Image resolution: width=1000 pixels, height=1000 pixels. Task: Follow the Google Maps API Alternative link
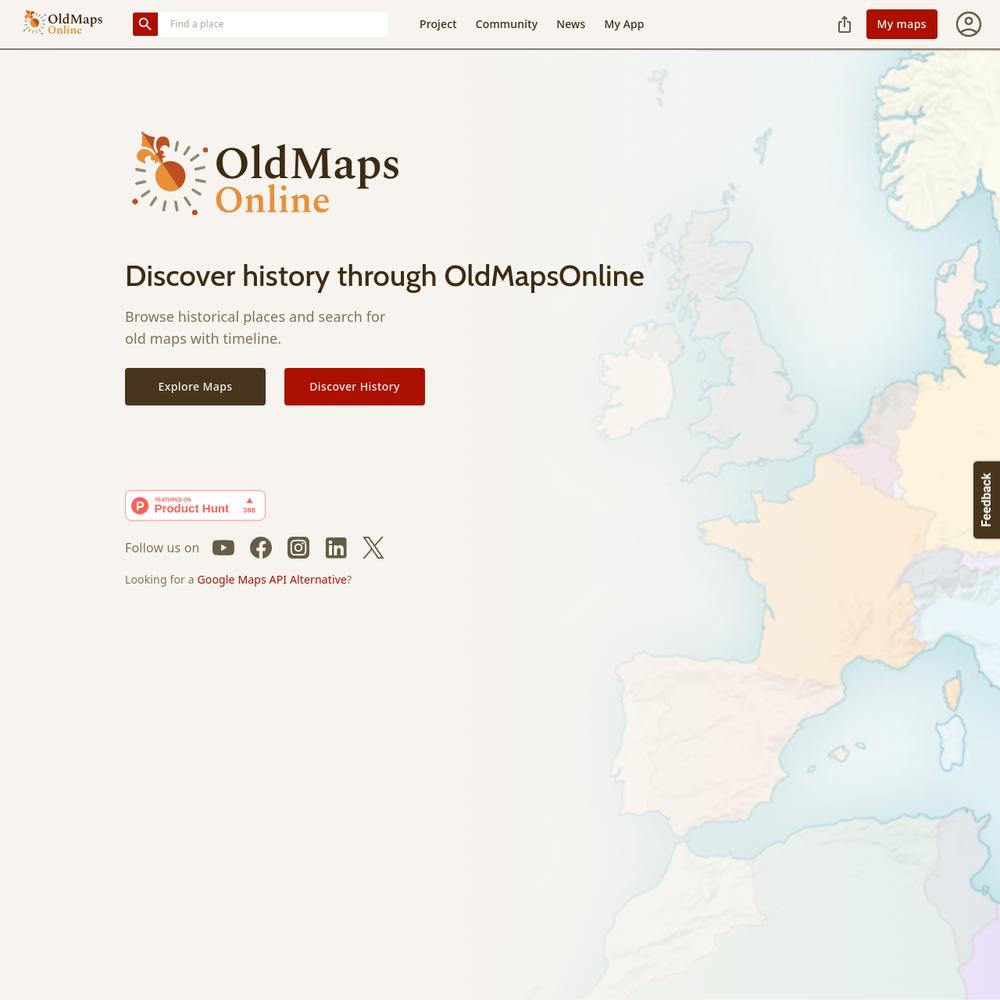[272, 580]
